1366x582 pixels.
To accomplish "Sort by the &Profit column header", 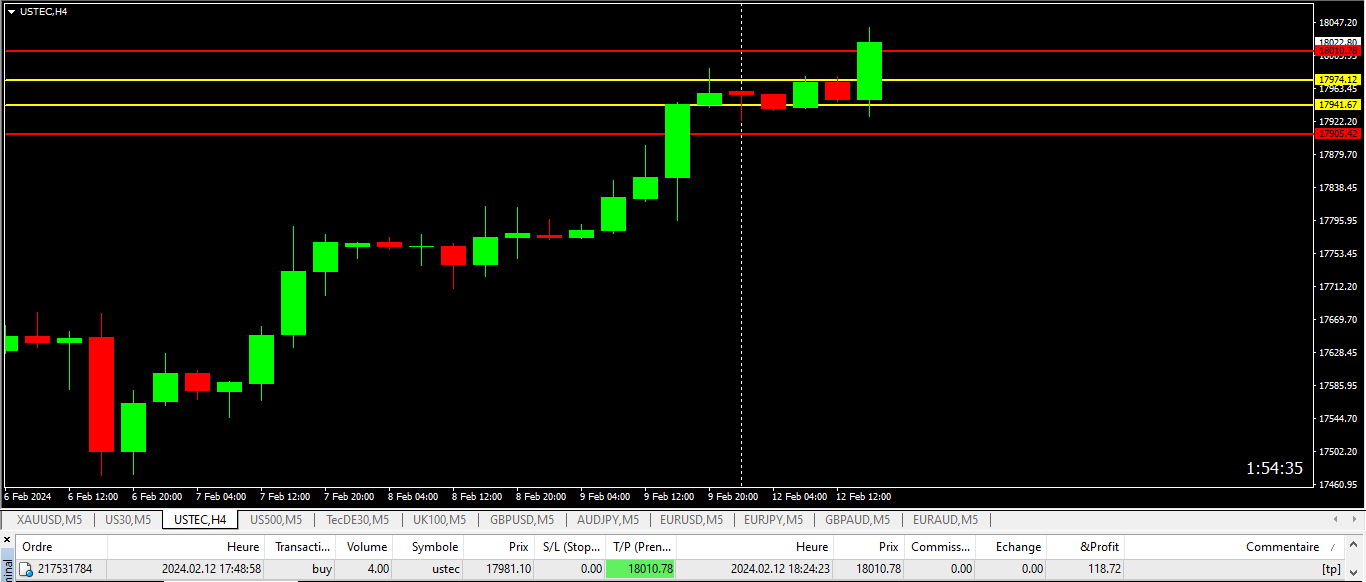I will (1086, 547).
